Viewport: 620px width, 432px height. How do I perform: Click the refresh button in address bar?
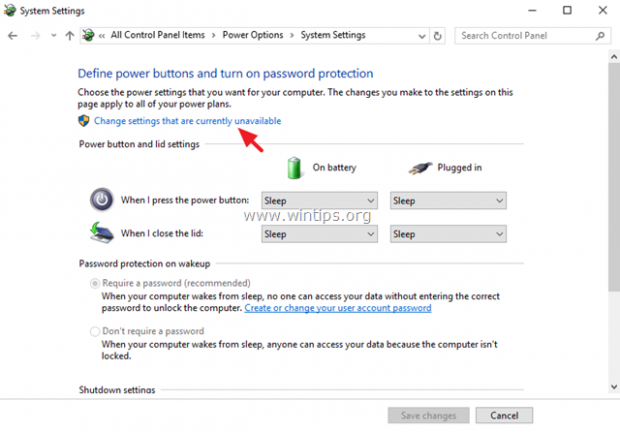click(x=437, y=35)
